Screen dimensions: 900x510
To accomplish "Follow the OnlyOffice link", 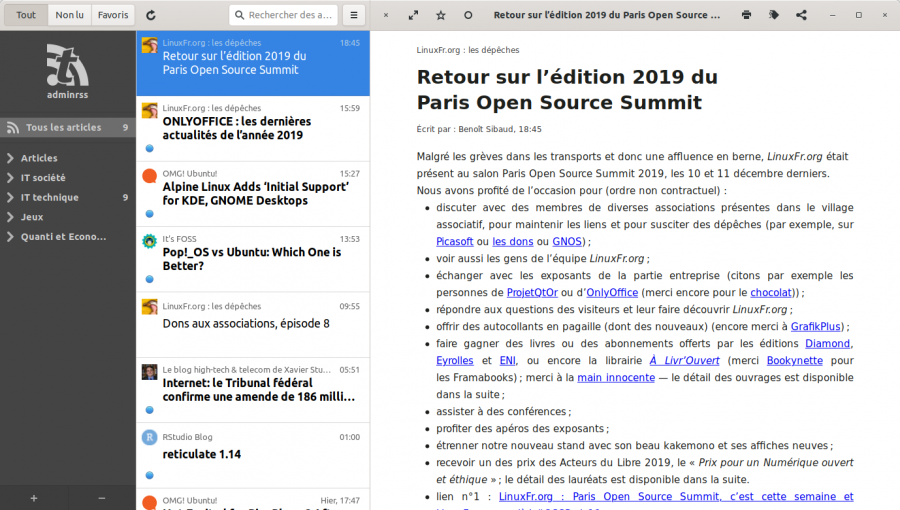I will (612, 293).
